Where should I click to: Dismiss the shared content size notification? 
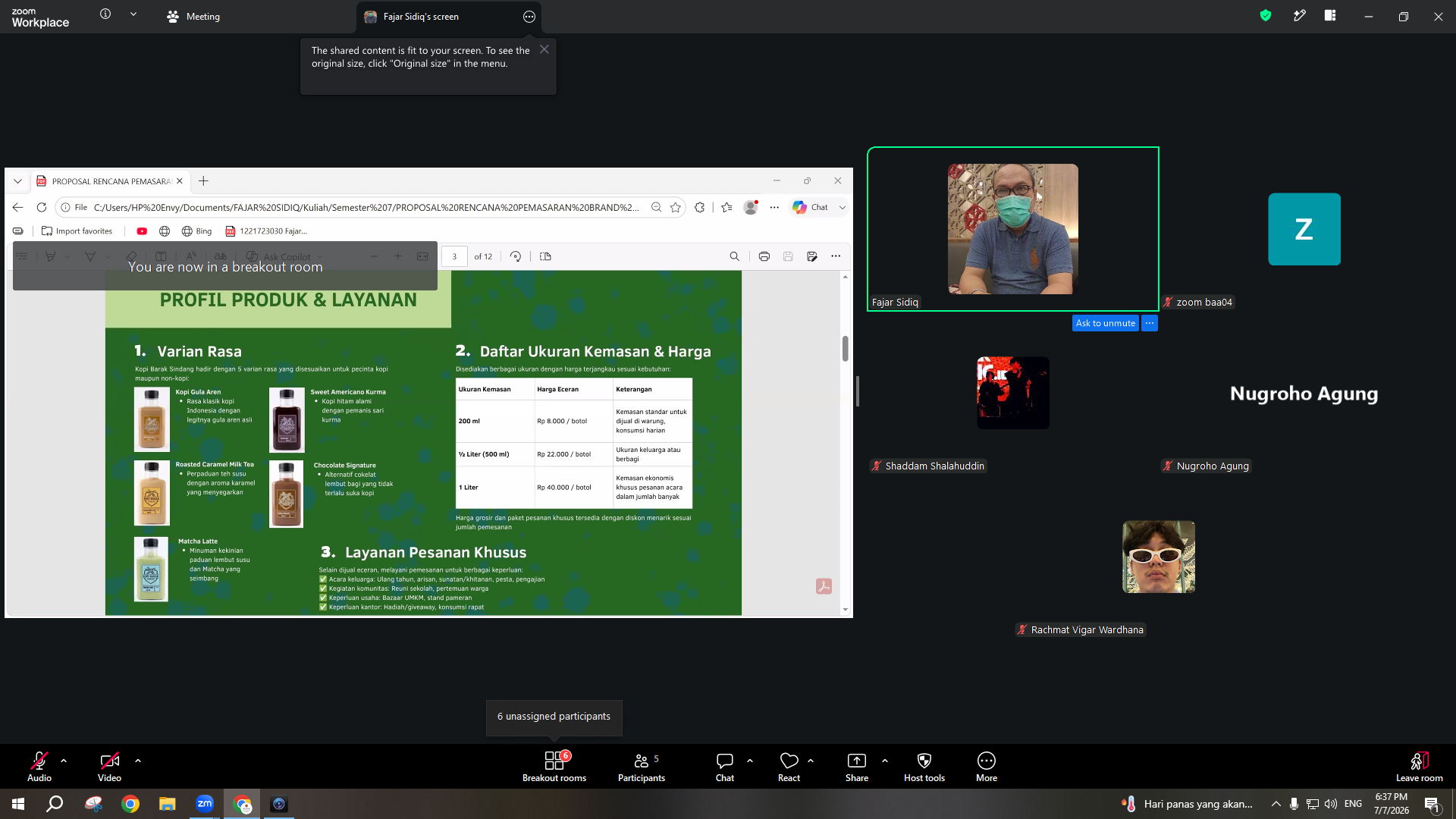tap(544, 49)
